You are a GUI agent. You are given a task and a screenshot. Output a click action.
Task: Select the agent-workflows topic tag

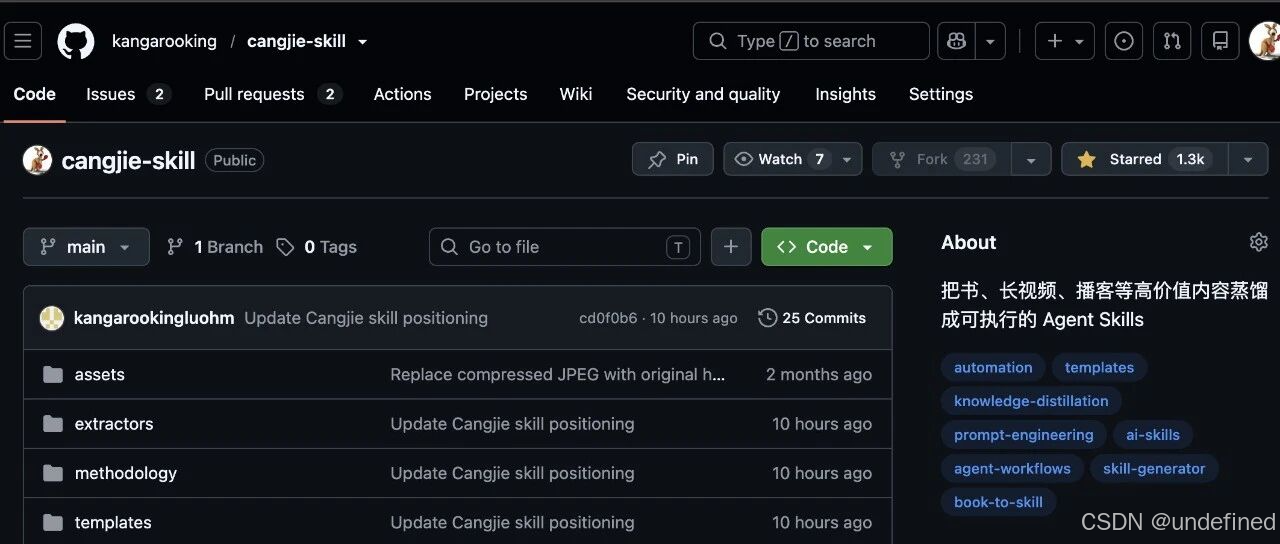[x=1012, y=468]
